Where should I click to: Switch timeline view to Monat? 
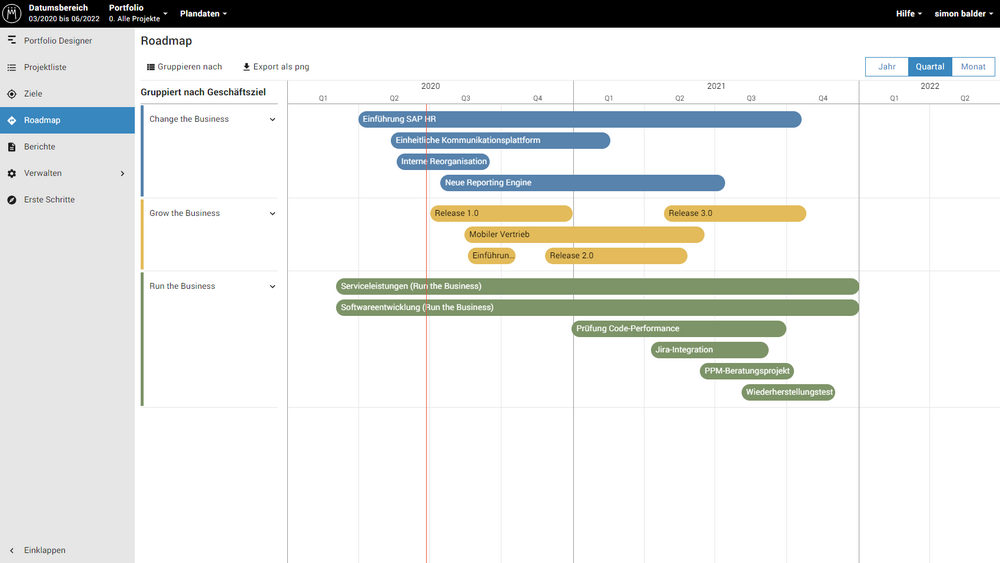pos(973,67)
